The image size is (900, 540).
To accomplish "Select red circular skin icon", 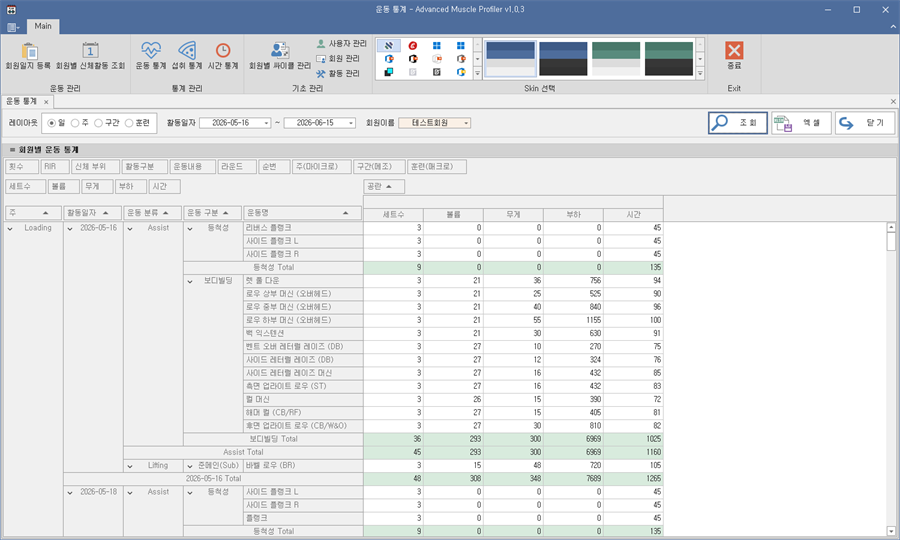I will [x=413, y=46].
